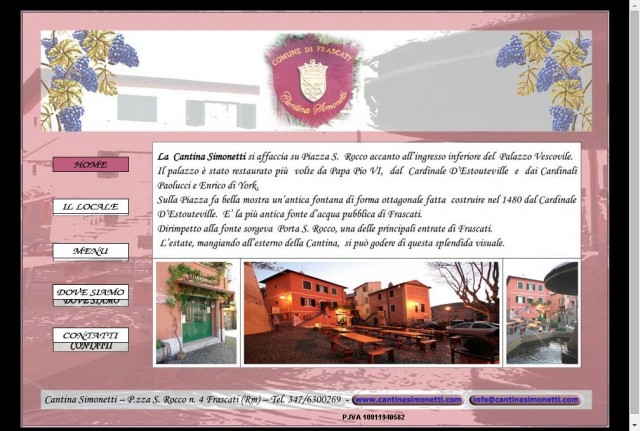
Task: Open the piazza panorama photo at dusk
Action: 371,313
